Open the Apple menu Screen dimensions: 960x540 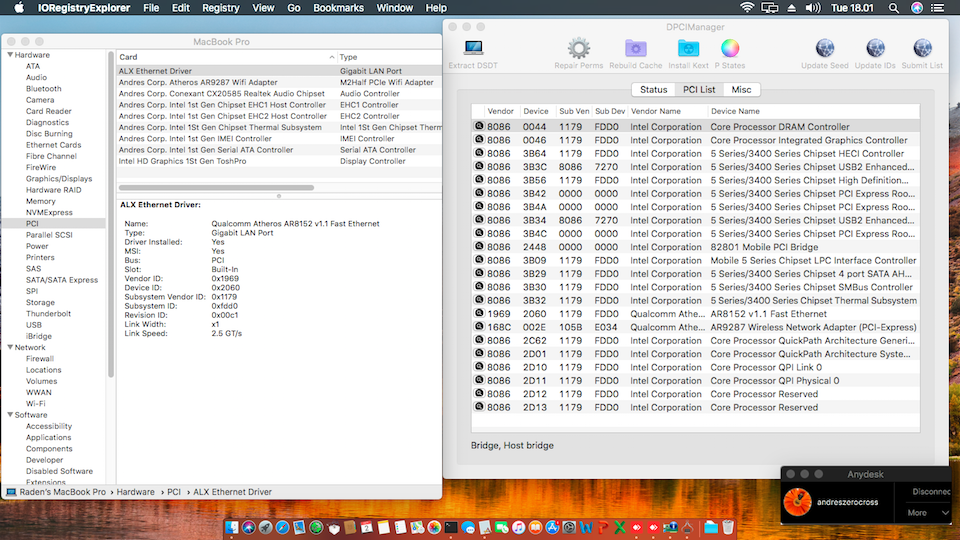click(19, 8)
